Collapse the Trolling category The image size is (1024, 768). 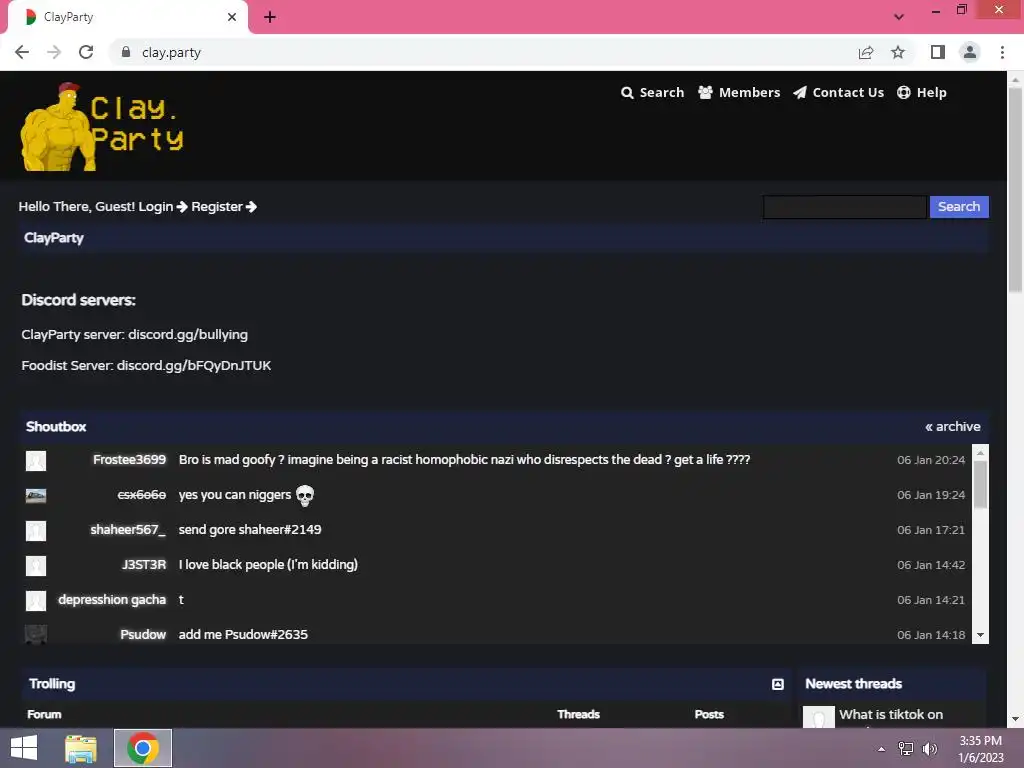777,684
